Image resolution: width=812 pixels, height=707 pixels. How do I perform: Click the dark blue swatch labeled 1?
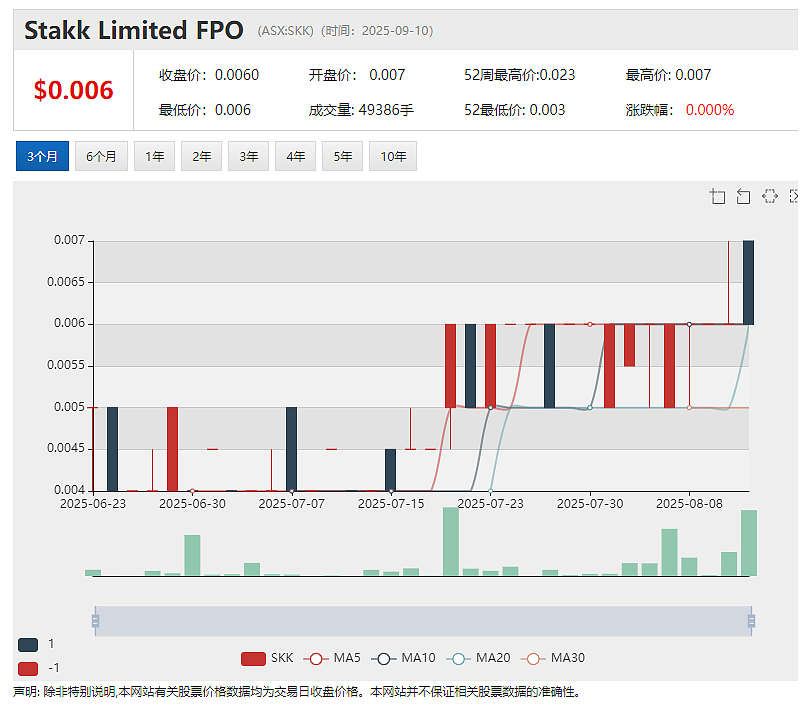tap(28, 645)
